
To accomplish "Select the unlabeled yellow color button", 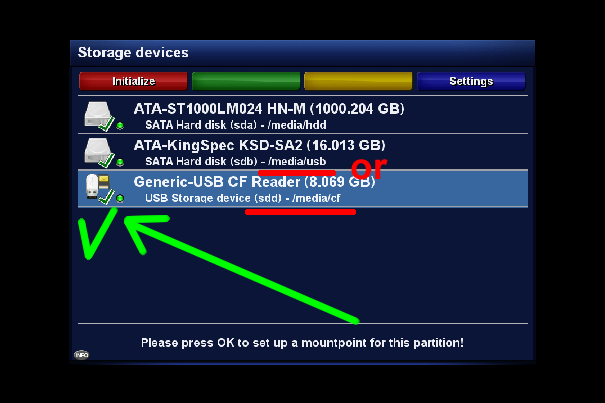I will coord(358,81).
